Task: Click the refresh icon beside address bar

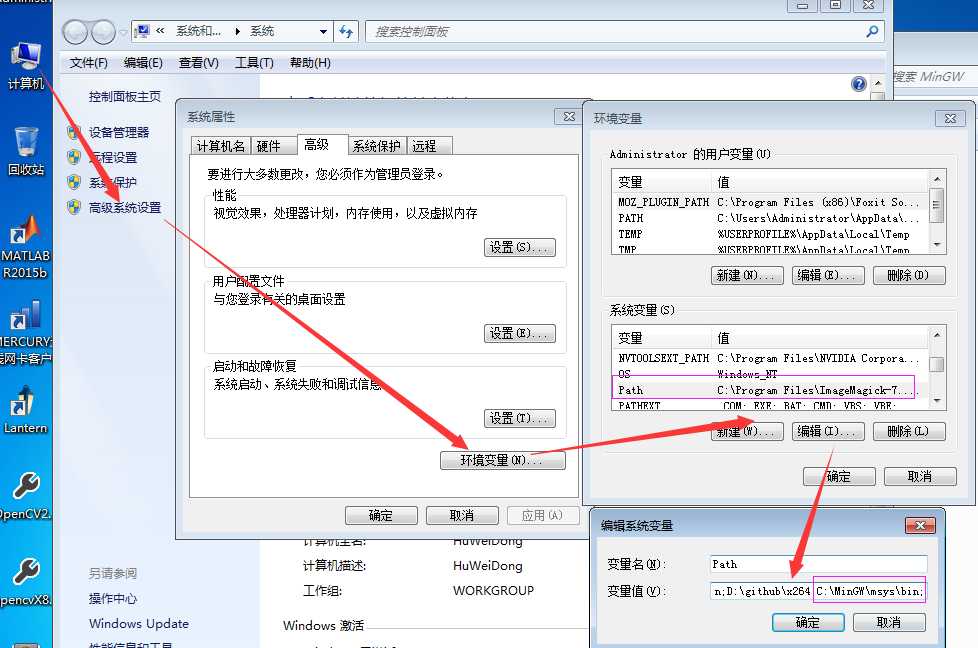Action: (346, 31)
